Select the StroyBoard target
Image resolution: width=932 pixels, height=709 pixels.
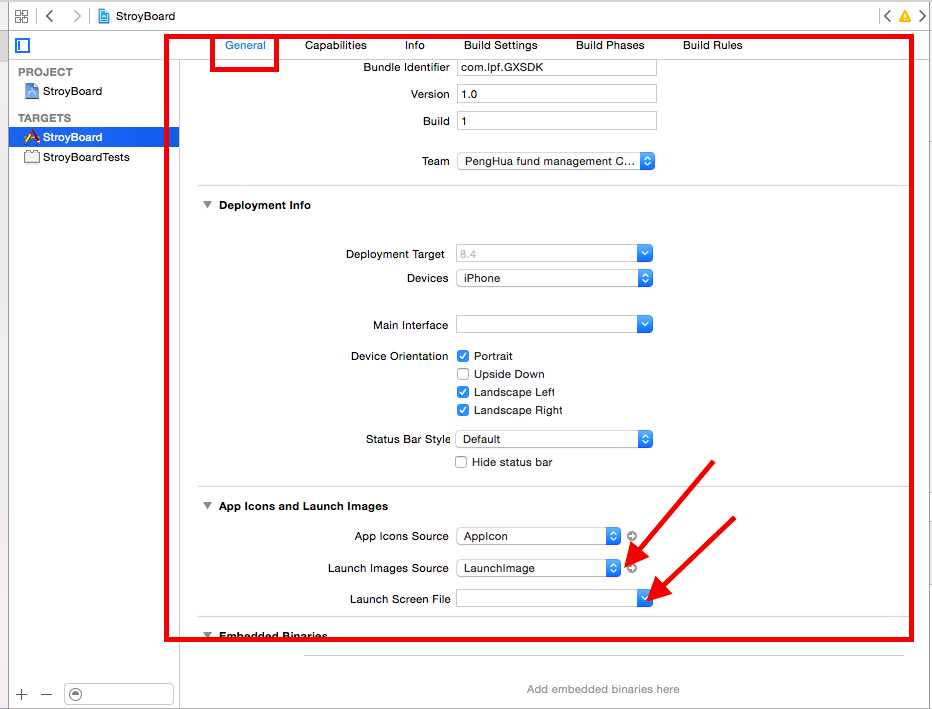pyautogui.click(x=93, y=137)
